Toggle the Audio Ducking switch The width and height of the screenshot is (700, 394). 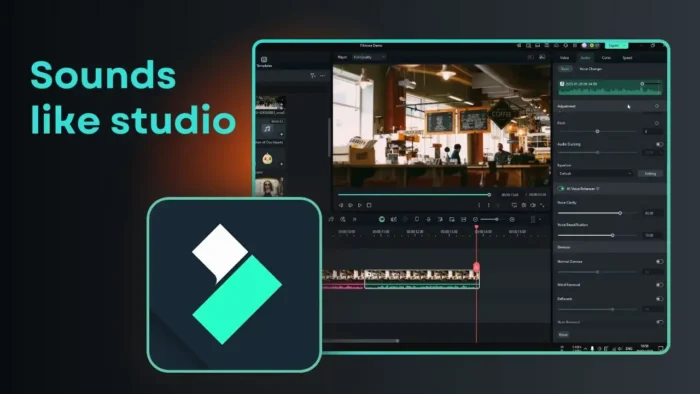pyautogui.click(x=659, y=144)
